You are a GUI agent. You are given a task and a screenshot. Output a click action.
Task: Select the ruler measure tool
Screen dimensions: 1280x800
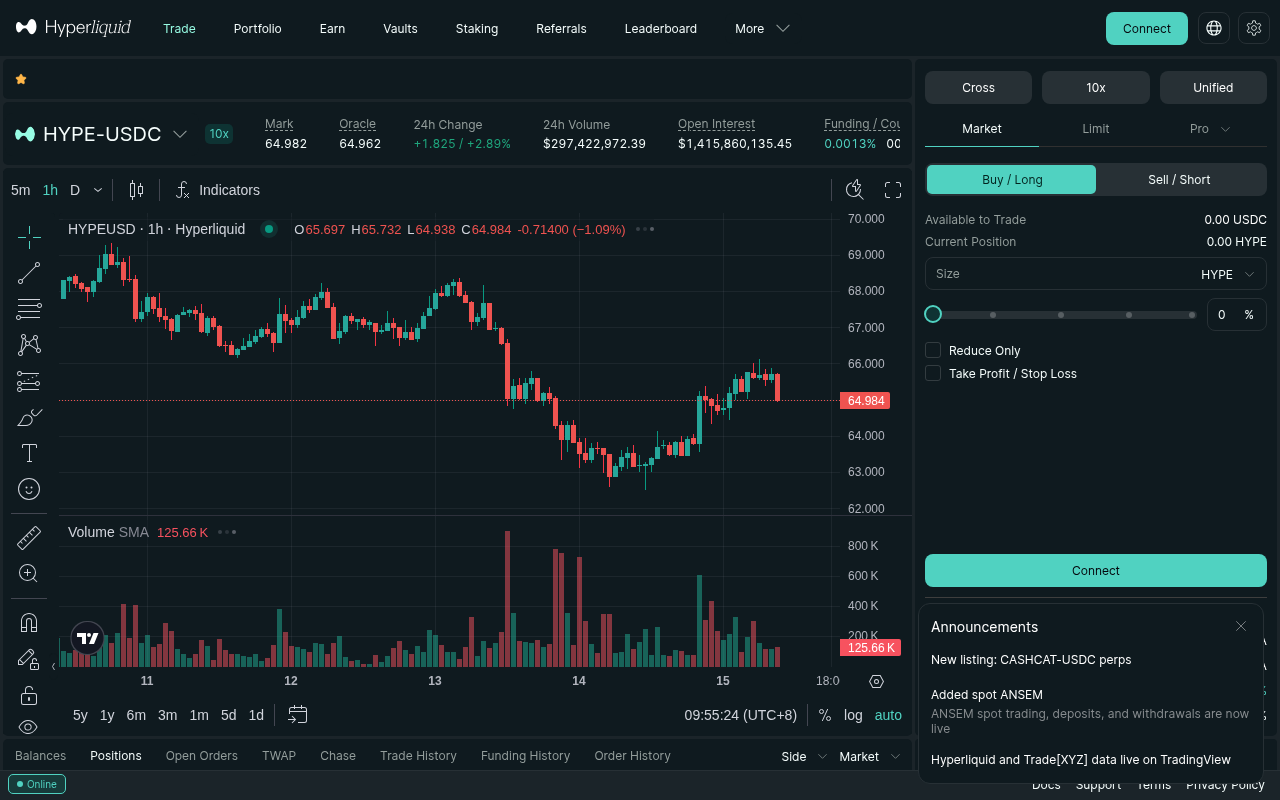pyautogui.click(x=29, y=538)
